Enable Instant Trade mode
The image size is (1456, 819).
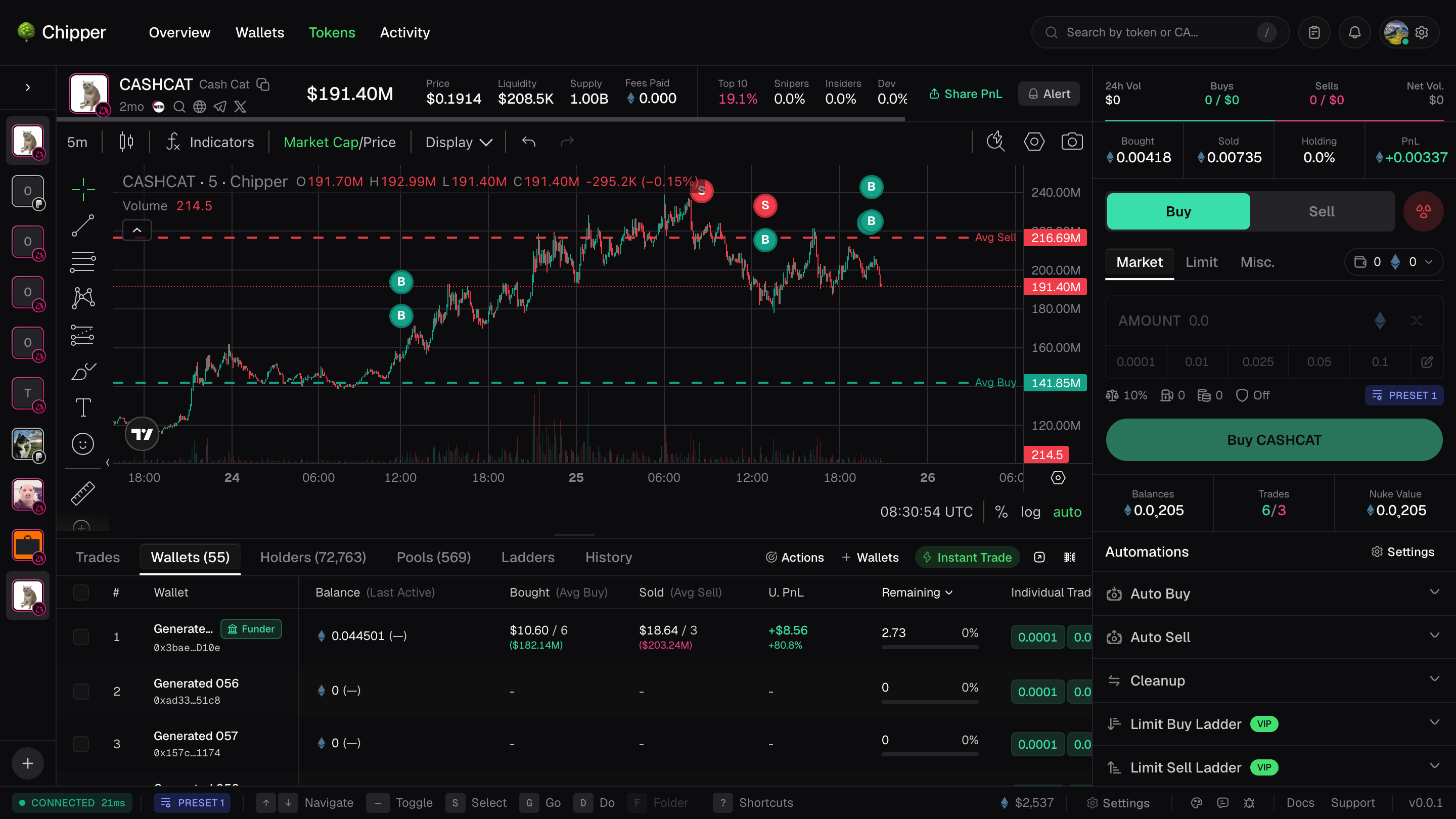968,557
